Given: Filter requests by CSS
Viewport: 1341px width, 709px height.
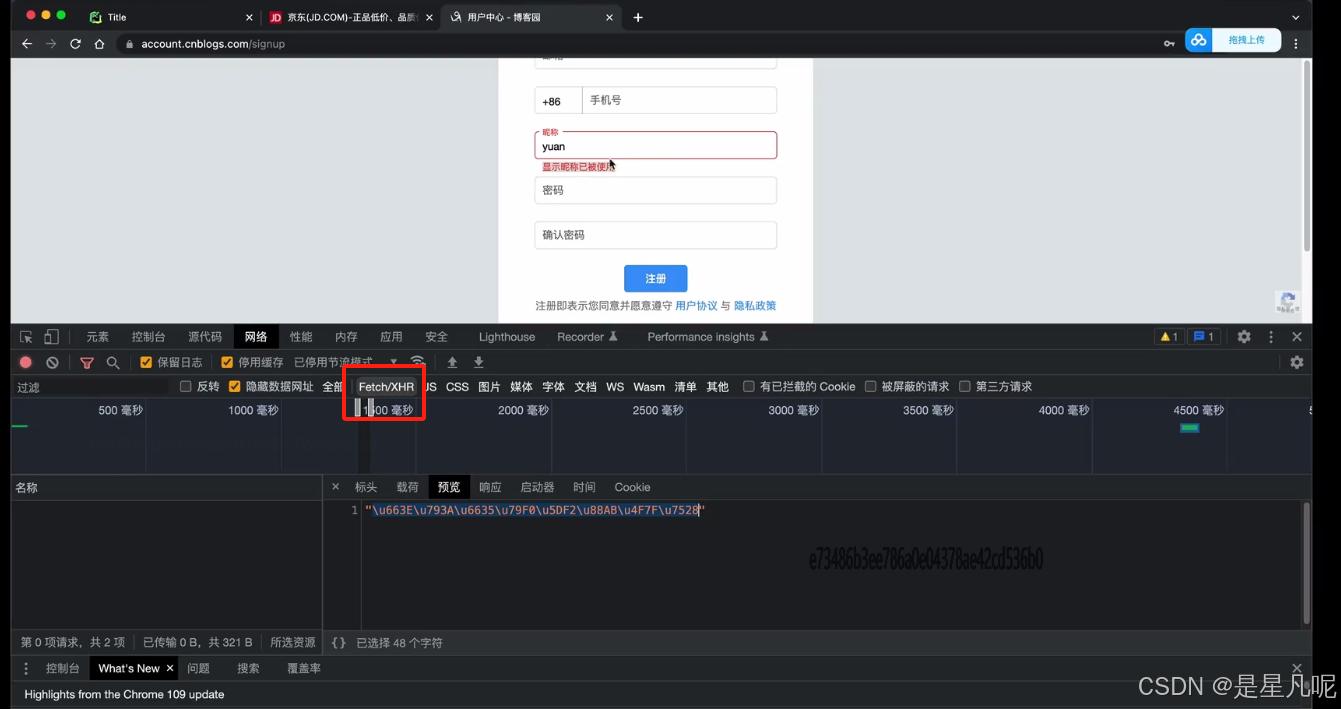Looking at the screenshot, I should (457, 387).
